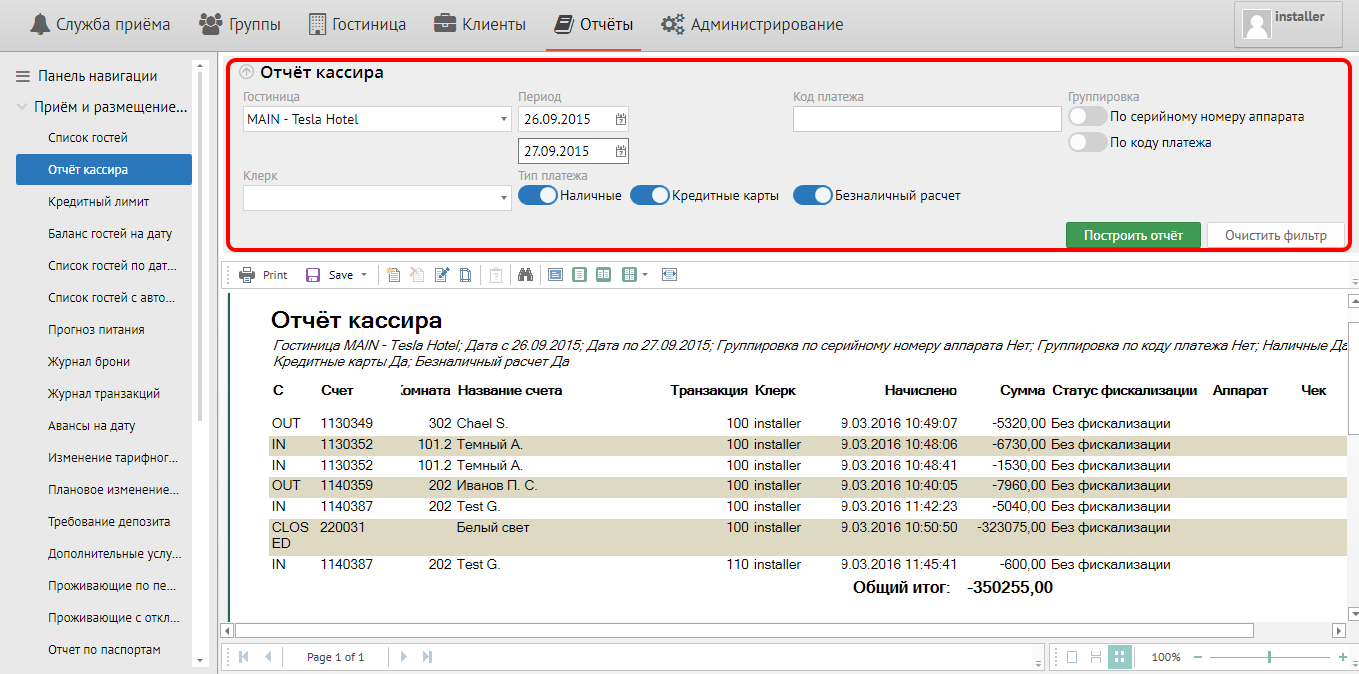Toggle the Кредитные карты switch
The height and width of the screenshot is (674, 1359).
click(x=650, y=196)
